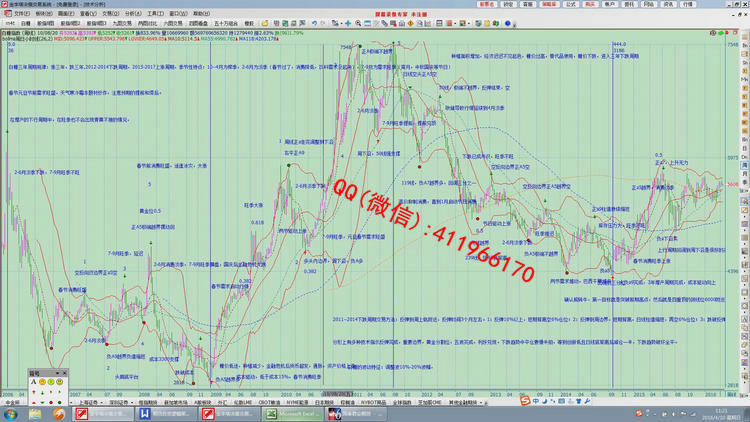This screenshot has height=422, width=750.
Task: Switch to the 全球指数 market tab
Action: 402,402
